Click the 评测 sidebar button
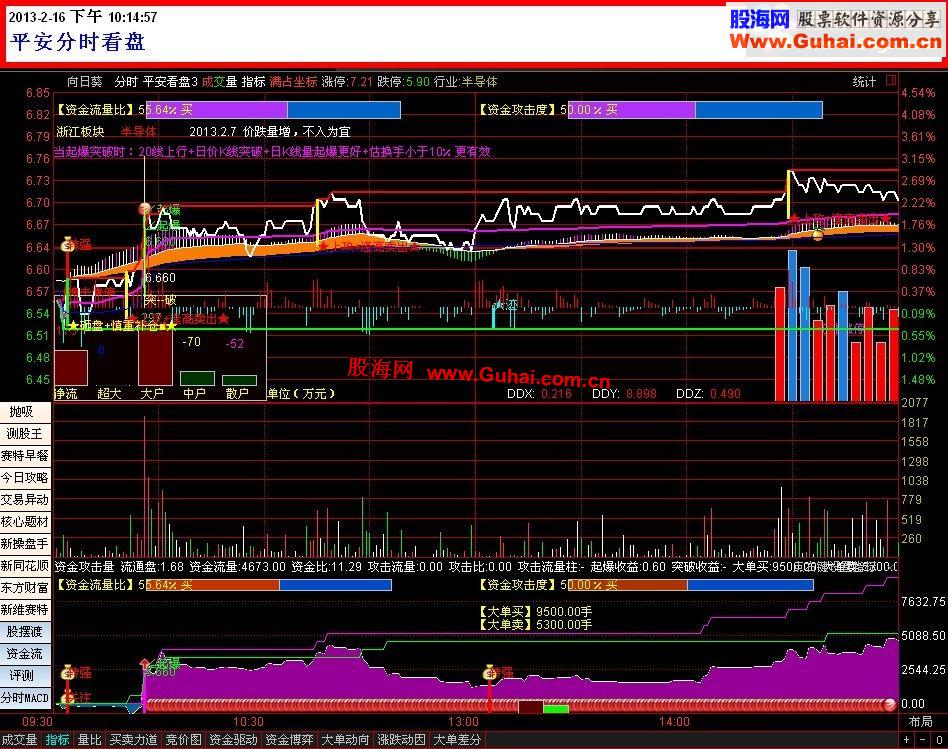Viewport: 948px width, 749px height. (25, 676)
